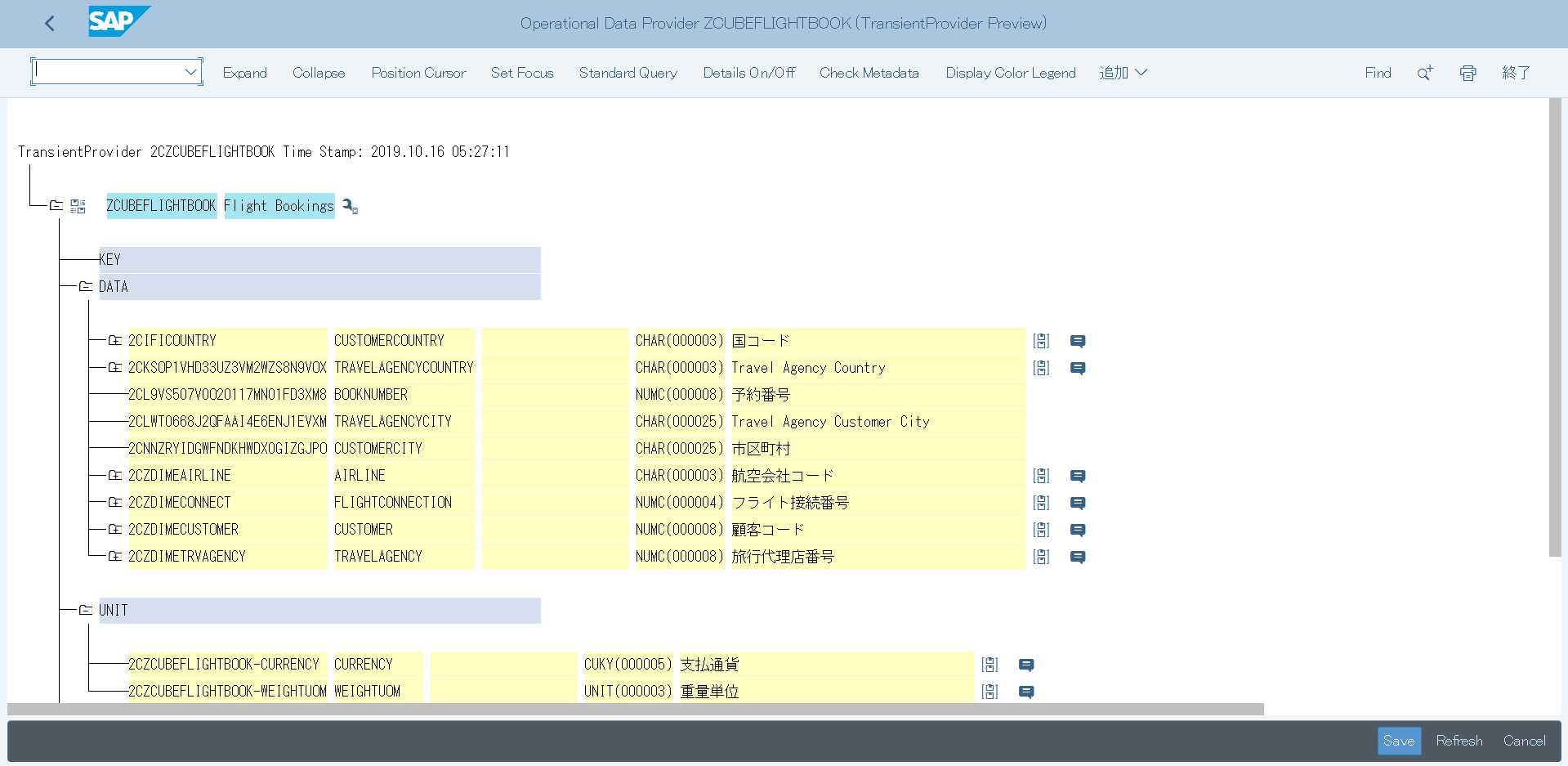Toggle Details On/Off
1568x766 pixels.
pos(749,73)
